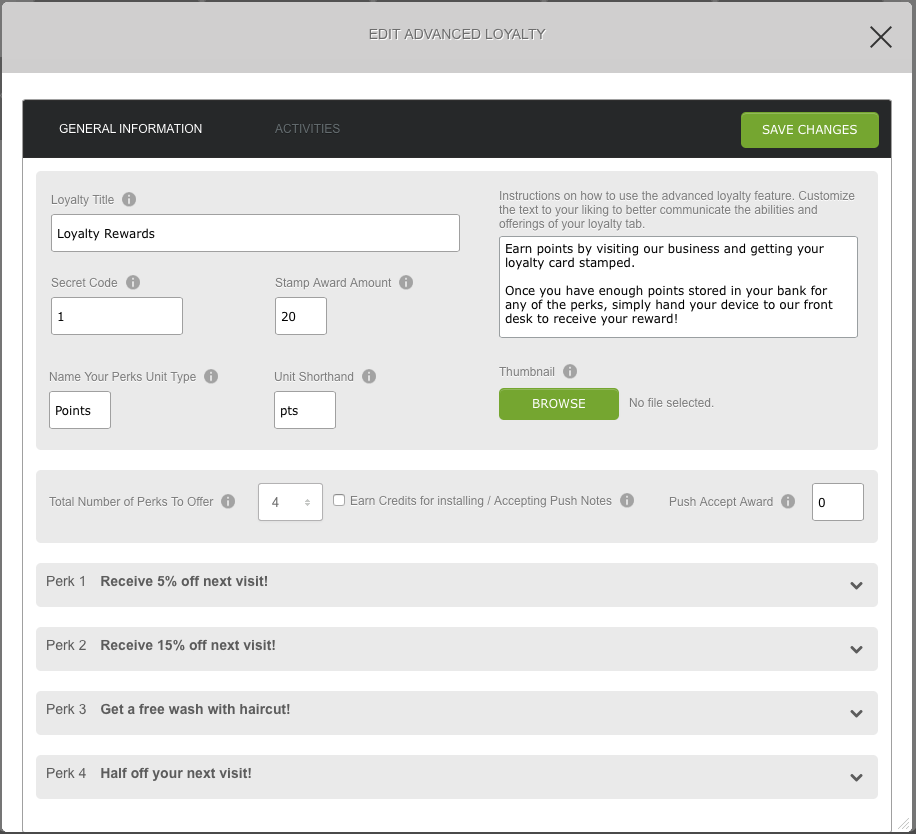Click Browse to upload a thumbnail

coord(558,404)
